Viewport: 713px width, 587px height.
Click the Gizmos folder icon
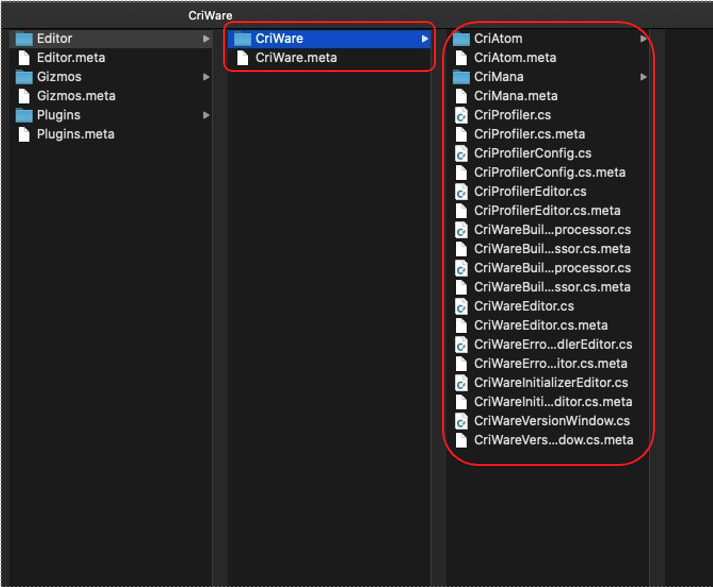[24, 77]
